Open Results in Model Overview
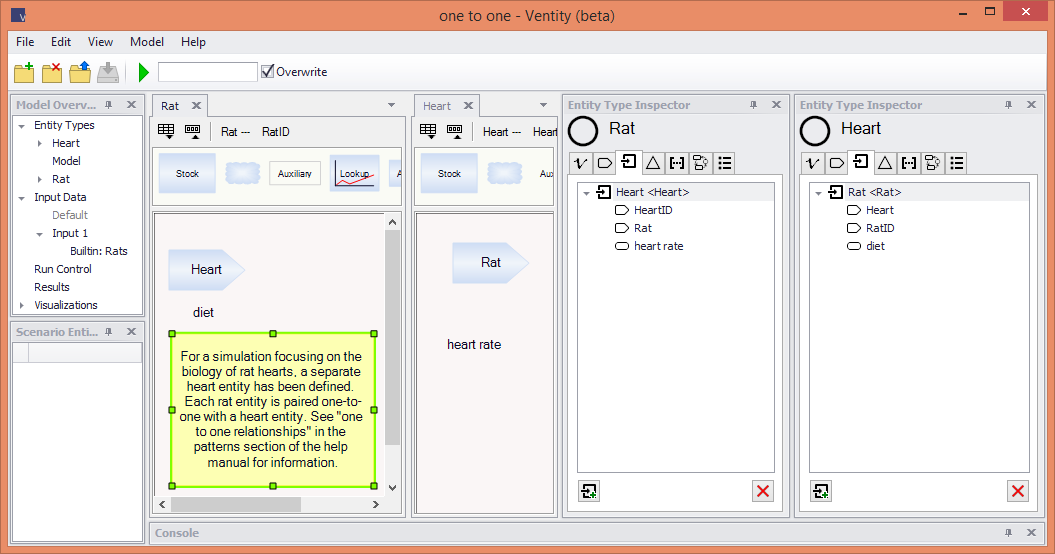This screenshot has width=1055, height=554. point(52,287)
